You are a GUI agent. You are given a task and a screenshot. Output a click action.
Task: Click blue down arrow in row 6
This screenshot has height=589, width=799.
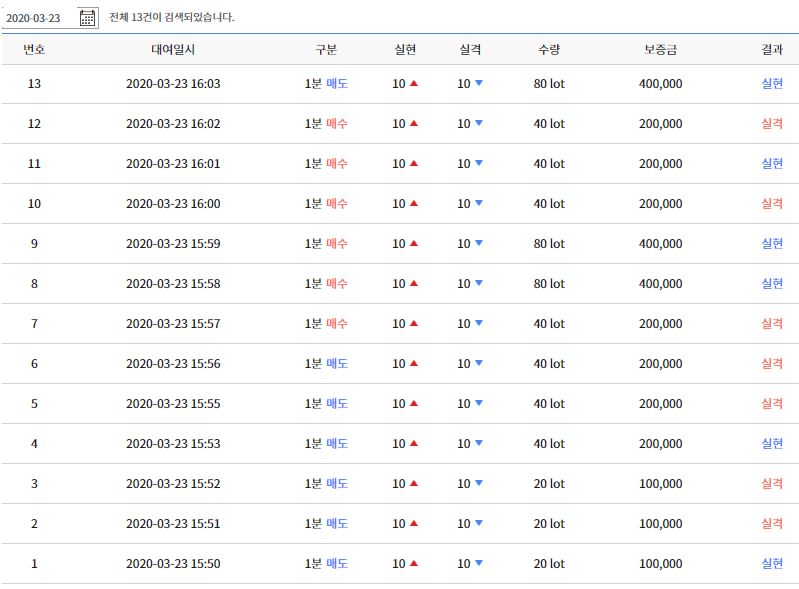(x=479, y=363)
